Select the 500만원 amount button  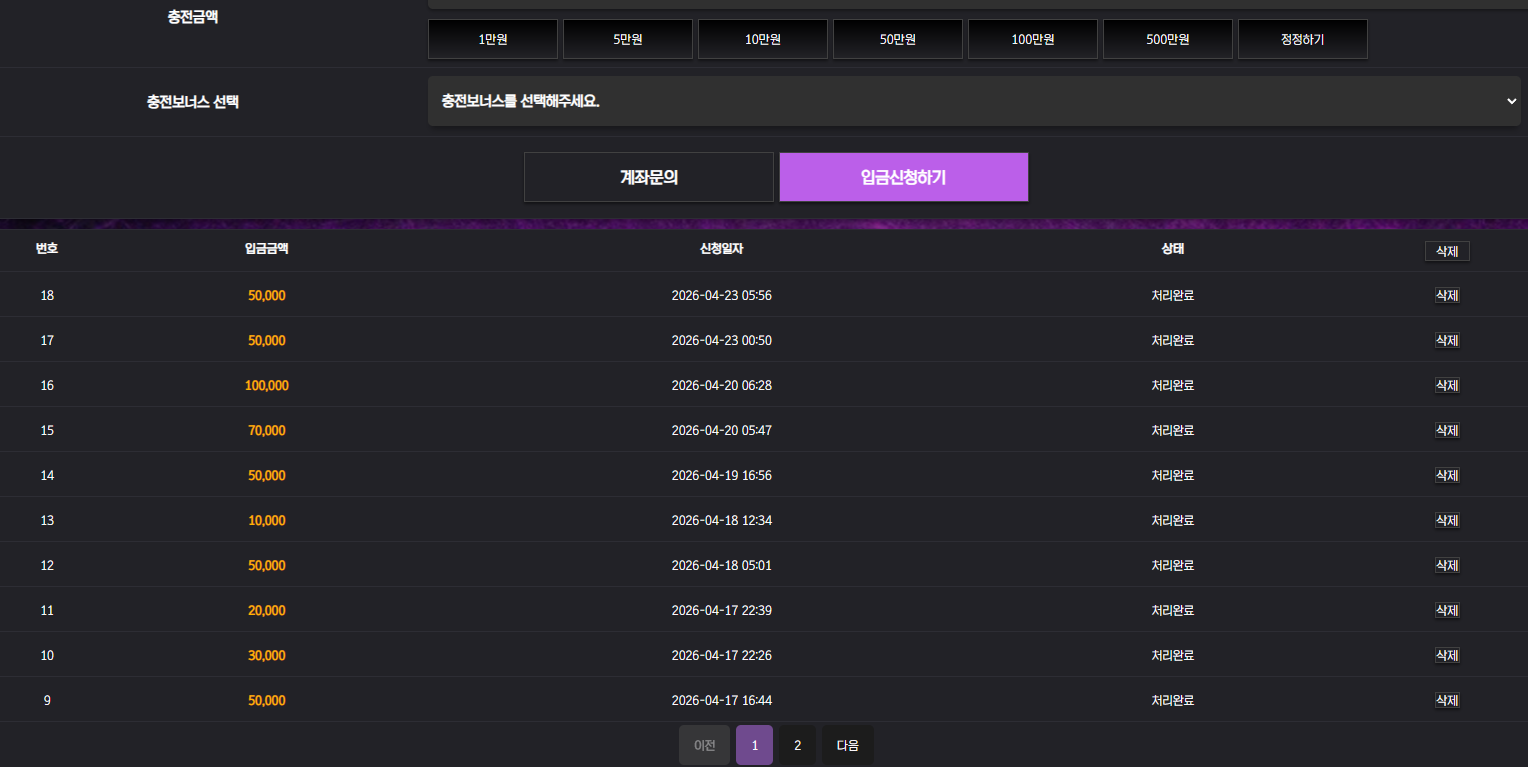(x=1167, y=39)
